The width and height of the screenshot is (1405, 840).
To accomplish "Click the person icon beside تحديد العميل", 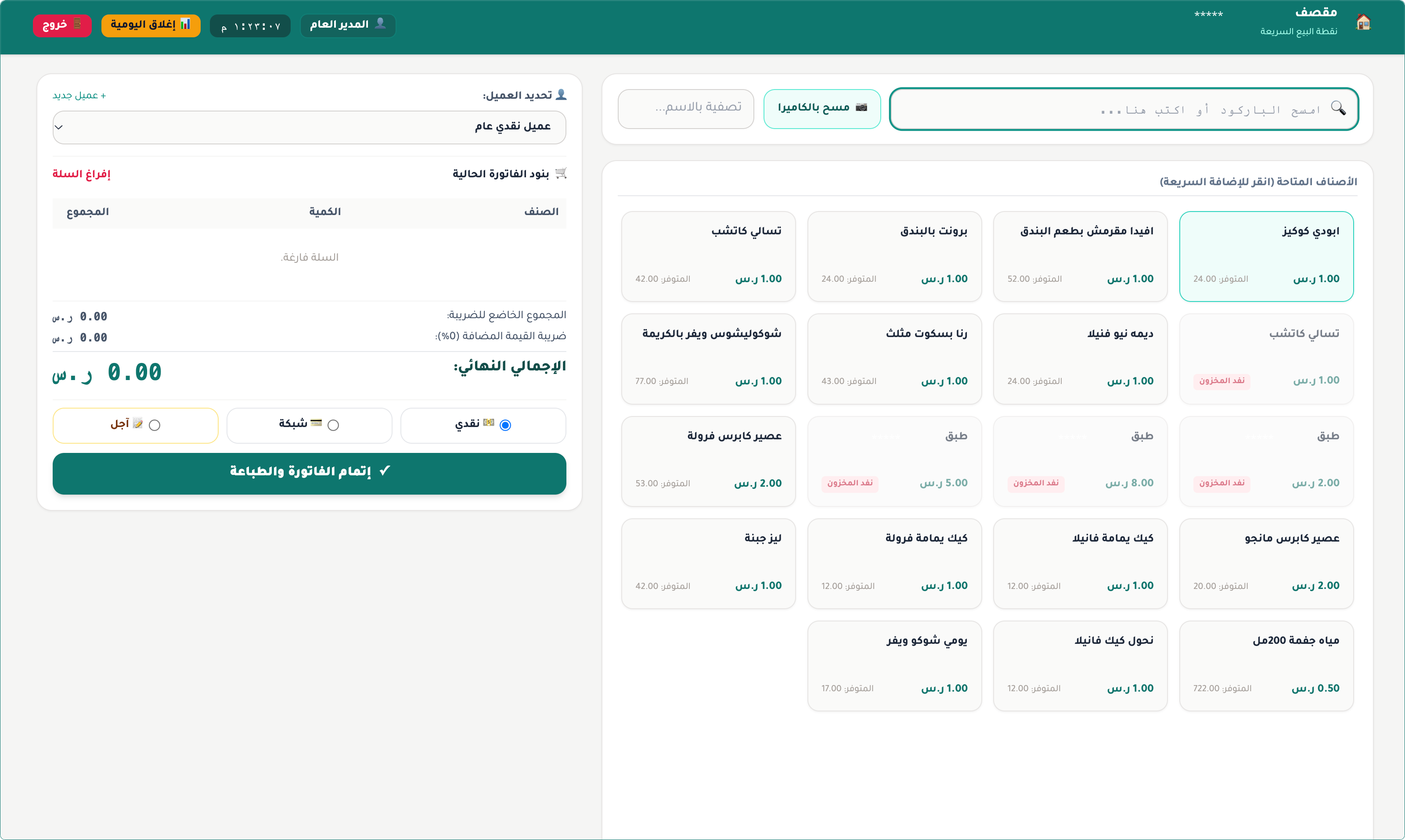I will coord(561,94).
